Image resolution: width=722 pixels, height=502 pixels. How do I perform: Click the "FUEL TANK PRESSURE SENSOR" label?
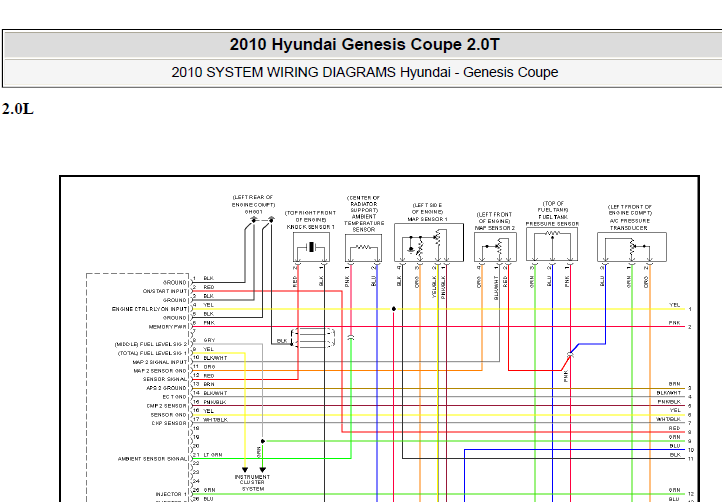(x=552, y=220)
